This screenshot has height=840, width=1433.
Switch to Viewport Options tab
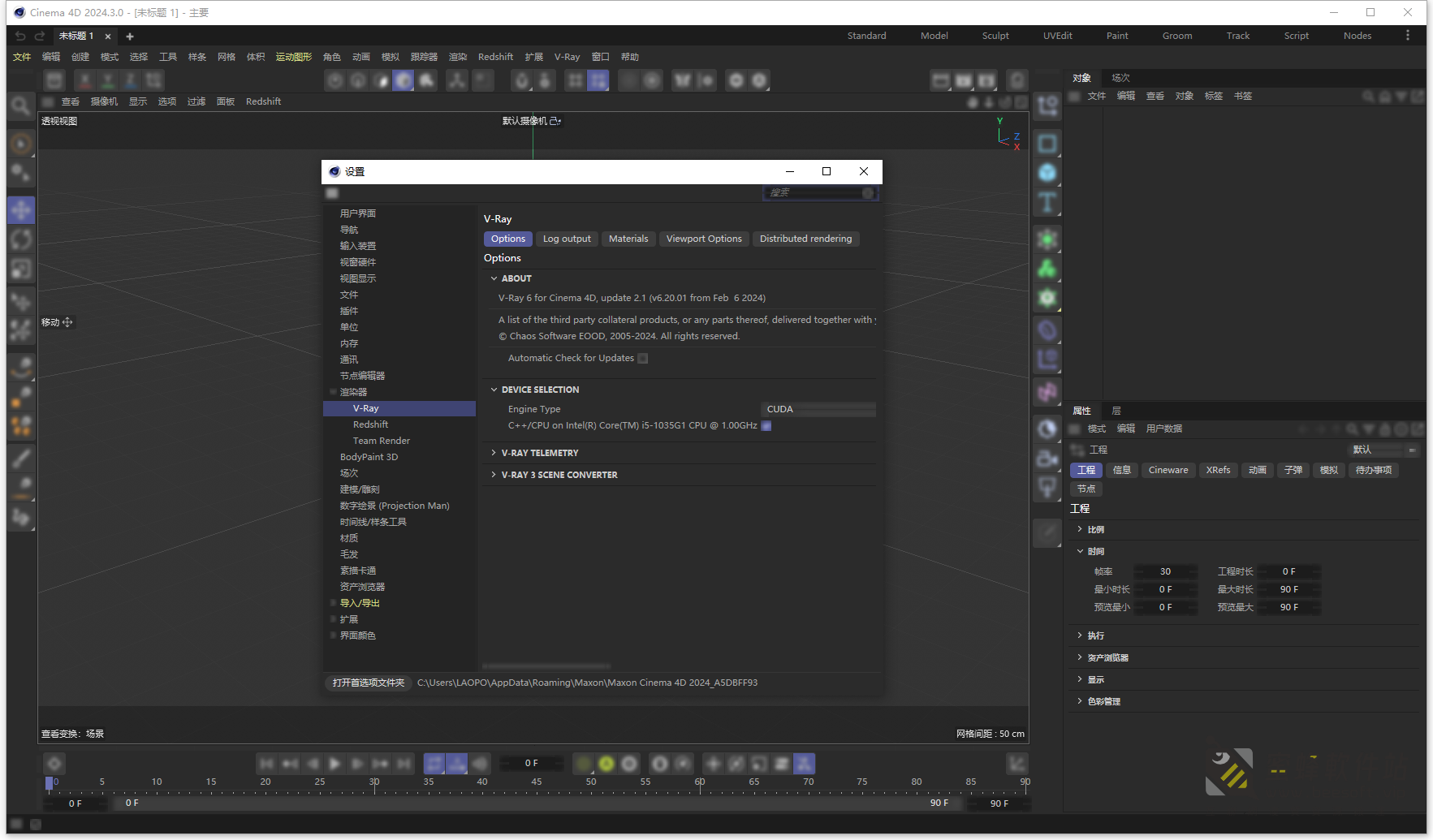704,239
